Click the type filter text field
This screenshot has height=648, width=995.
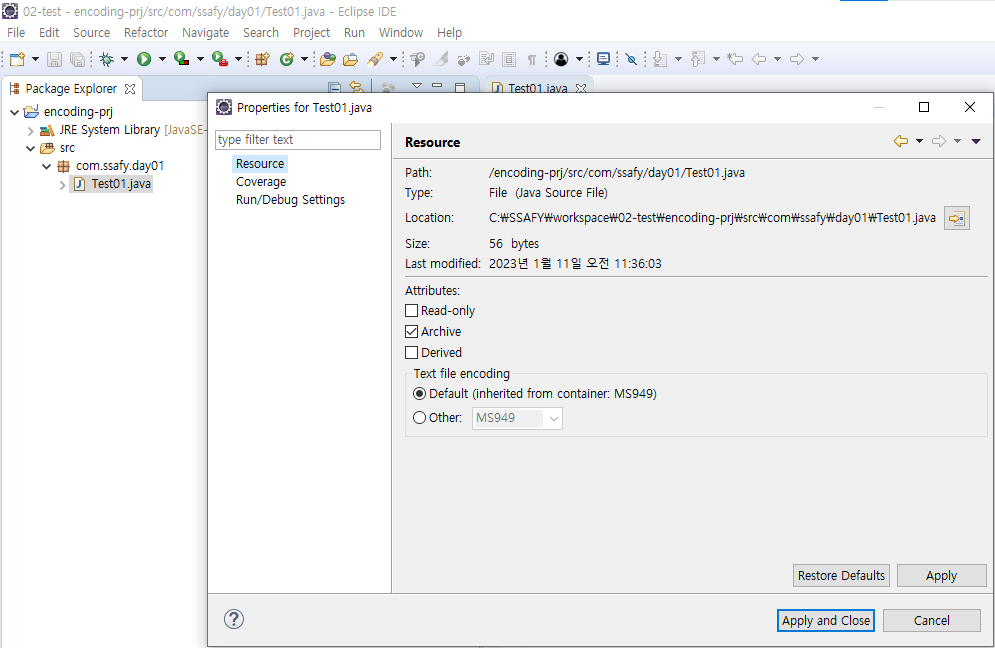tap(298, 140)
